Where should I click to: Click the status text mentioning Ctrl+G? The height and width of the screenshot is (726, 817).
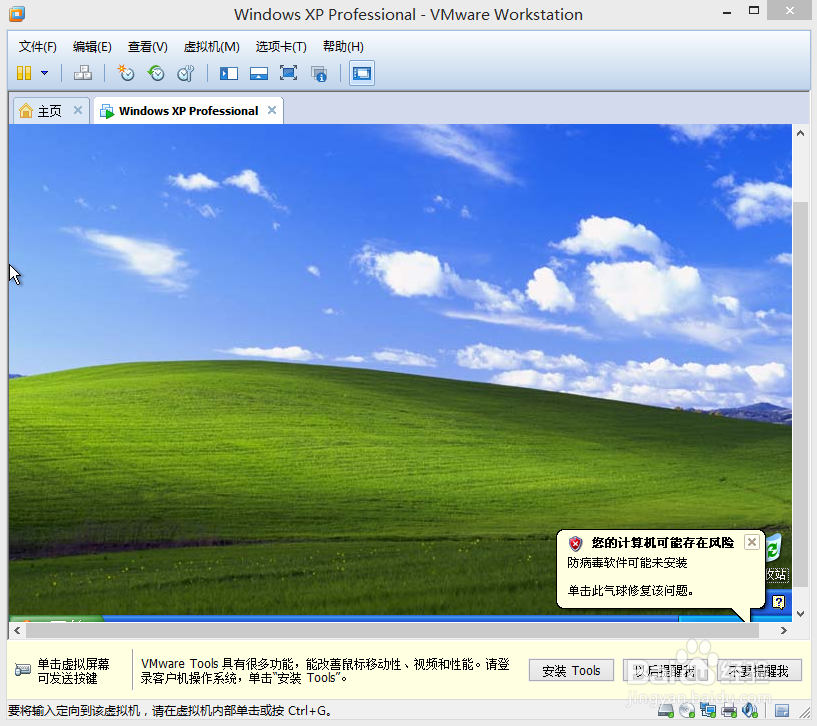tap(170, 711)
